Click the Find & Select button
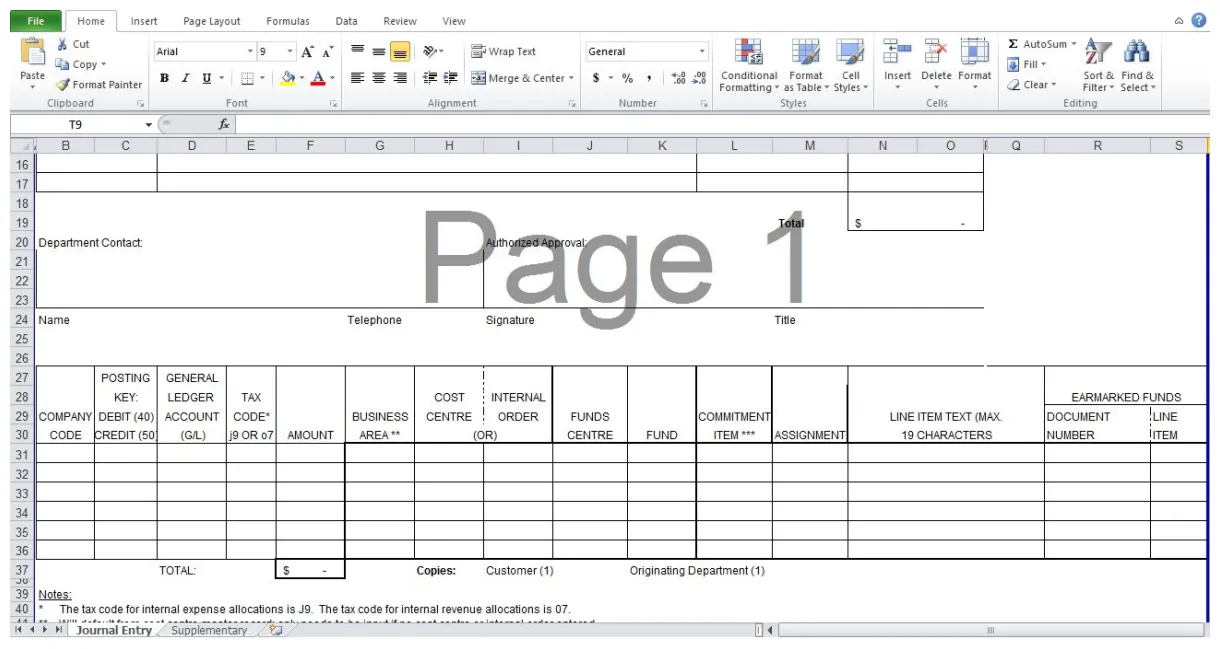Image resolution: width=1220 pixels, height=649 pixels. [1137, 65]
